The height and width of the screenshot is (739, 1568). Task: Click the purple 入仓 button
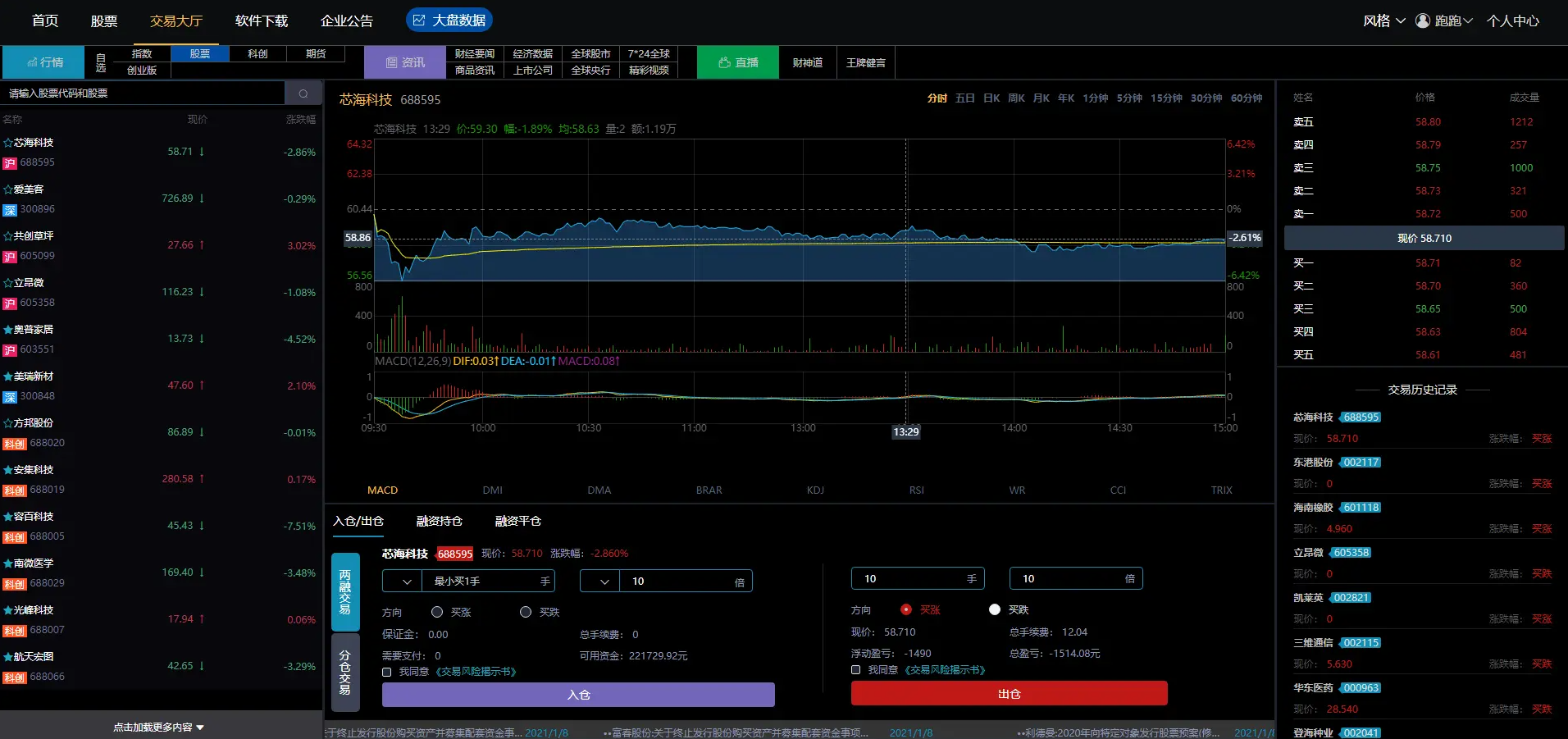point(577,695)
